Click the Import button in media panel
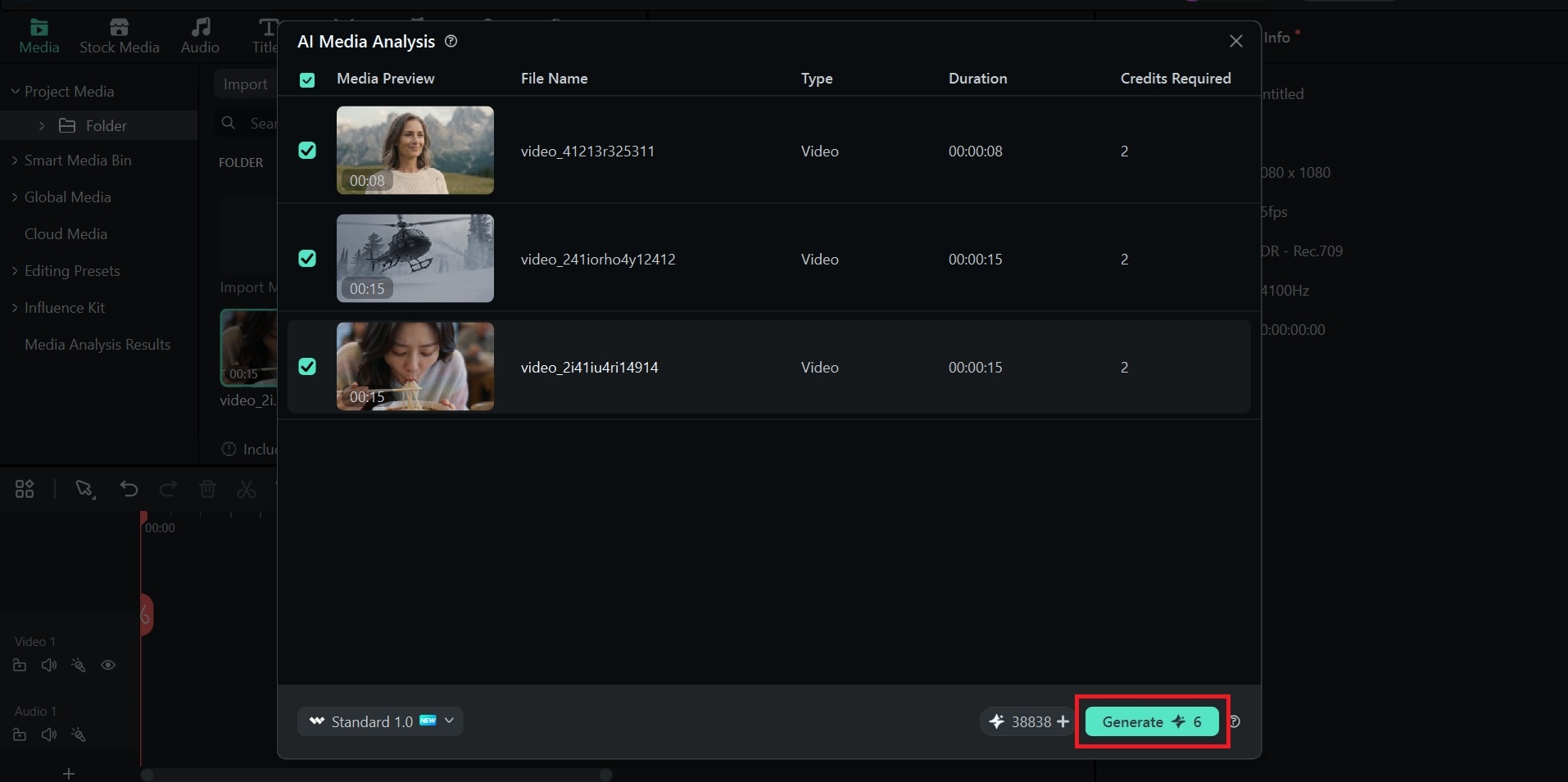The width and height of the screenshot is (1568, 782). (245, 84)
